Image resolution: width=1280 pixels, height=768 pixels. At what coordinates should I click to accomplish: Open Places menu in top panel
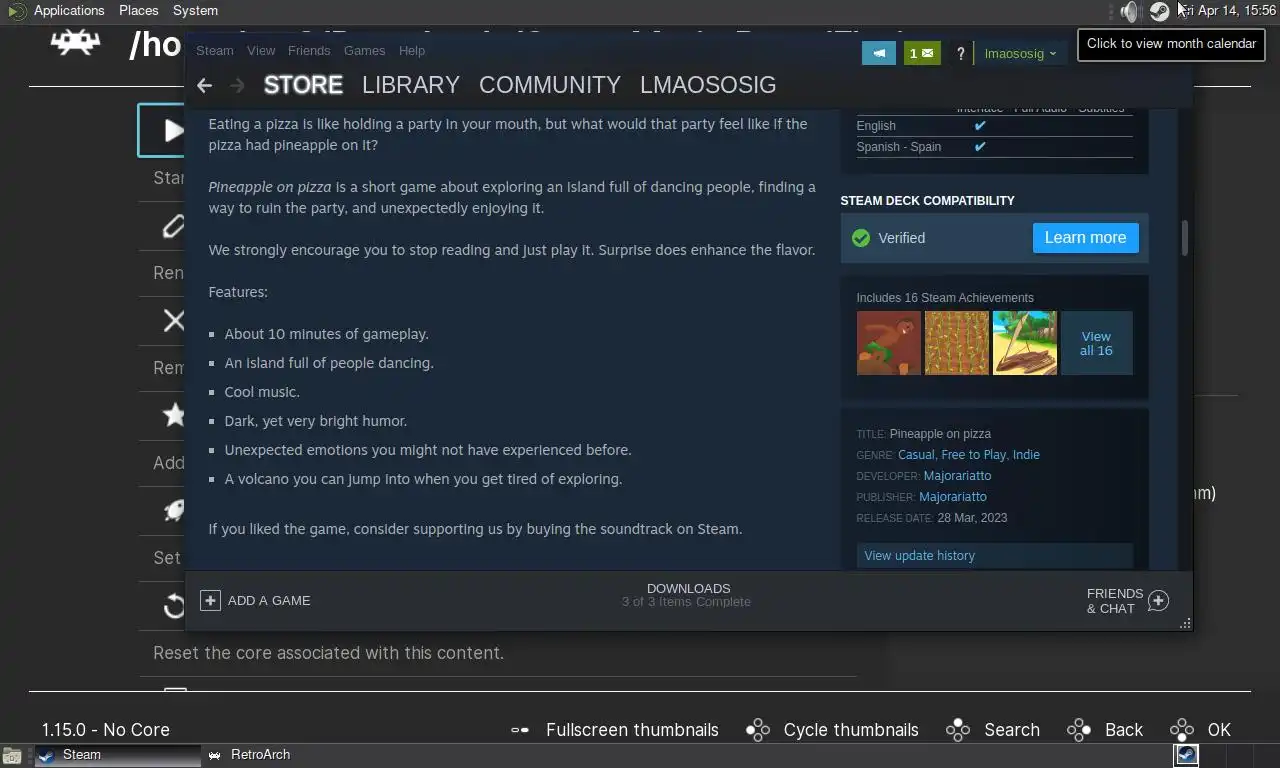click(139, 11)
